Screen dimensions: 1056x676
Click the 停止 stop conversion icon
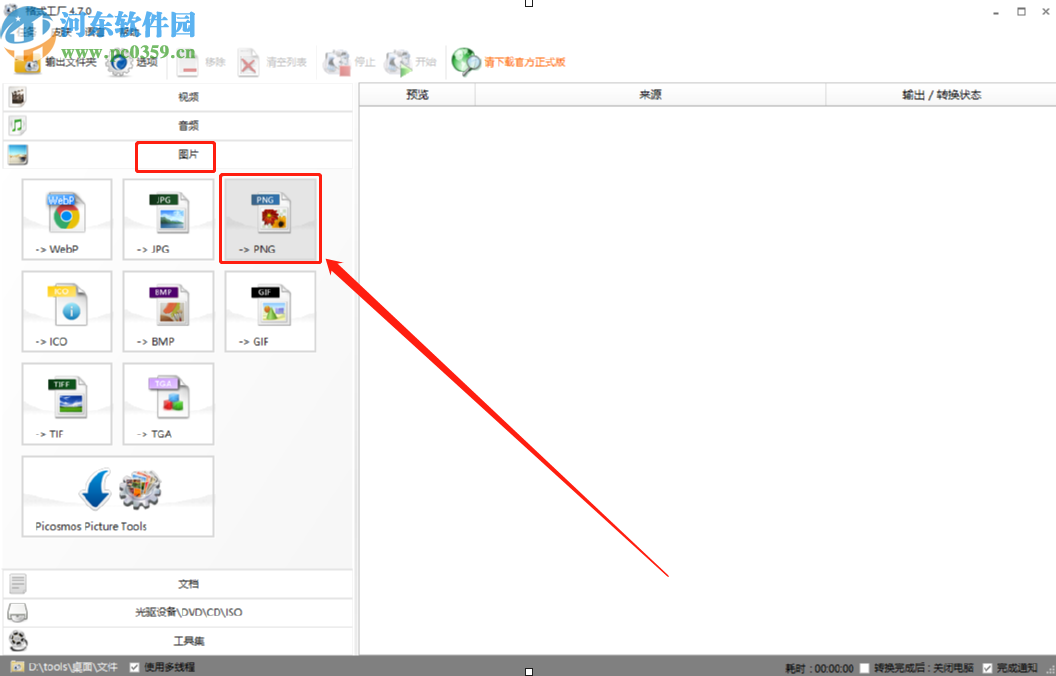337,63
